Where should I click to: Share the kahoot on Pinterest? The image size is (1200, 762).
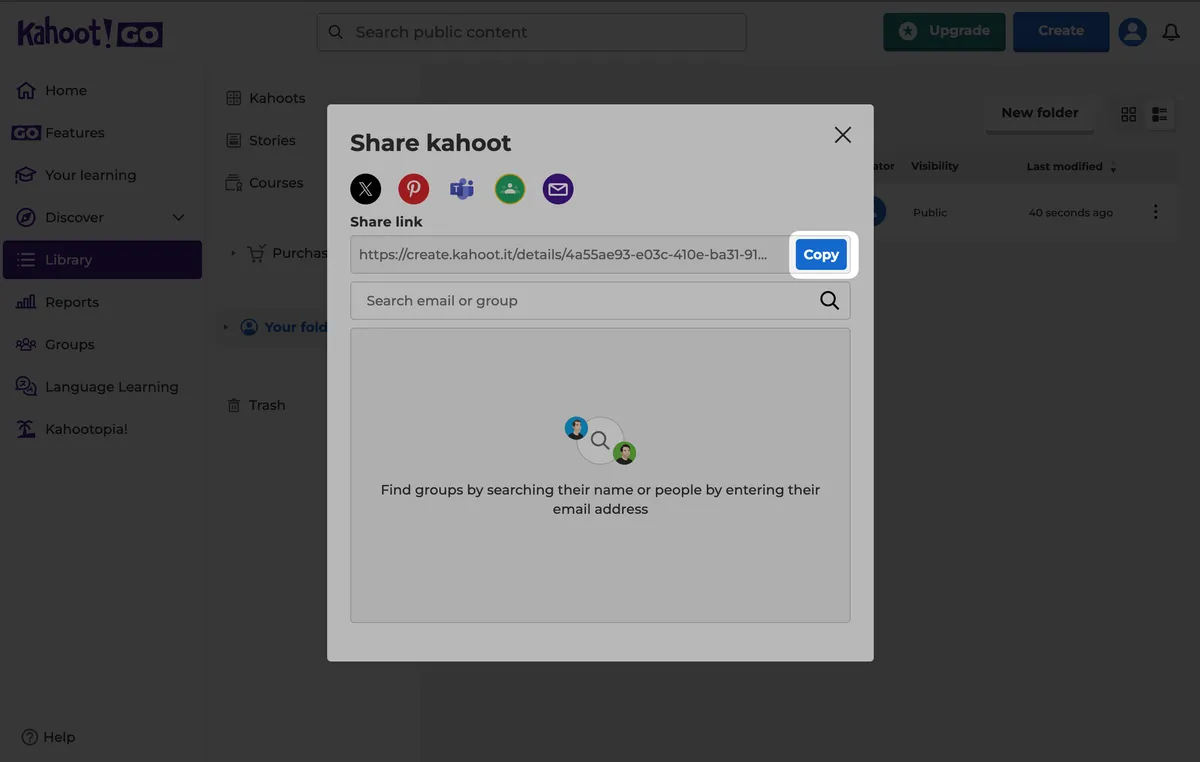tap(414, 189)
